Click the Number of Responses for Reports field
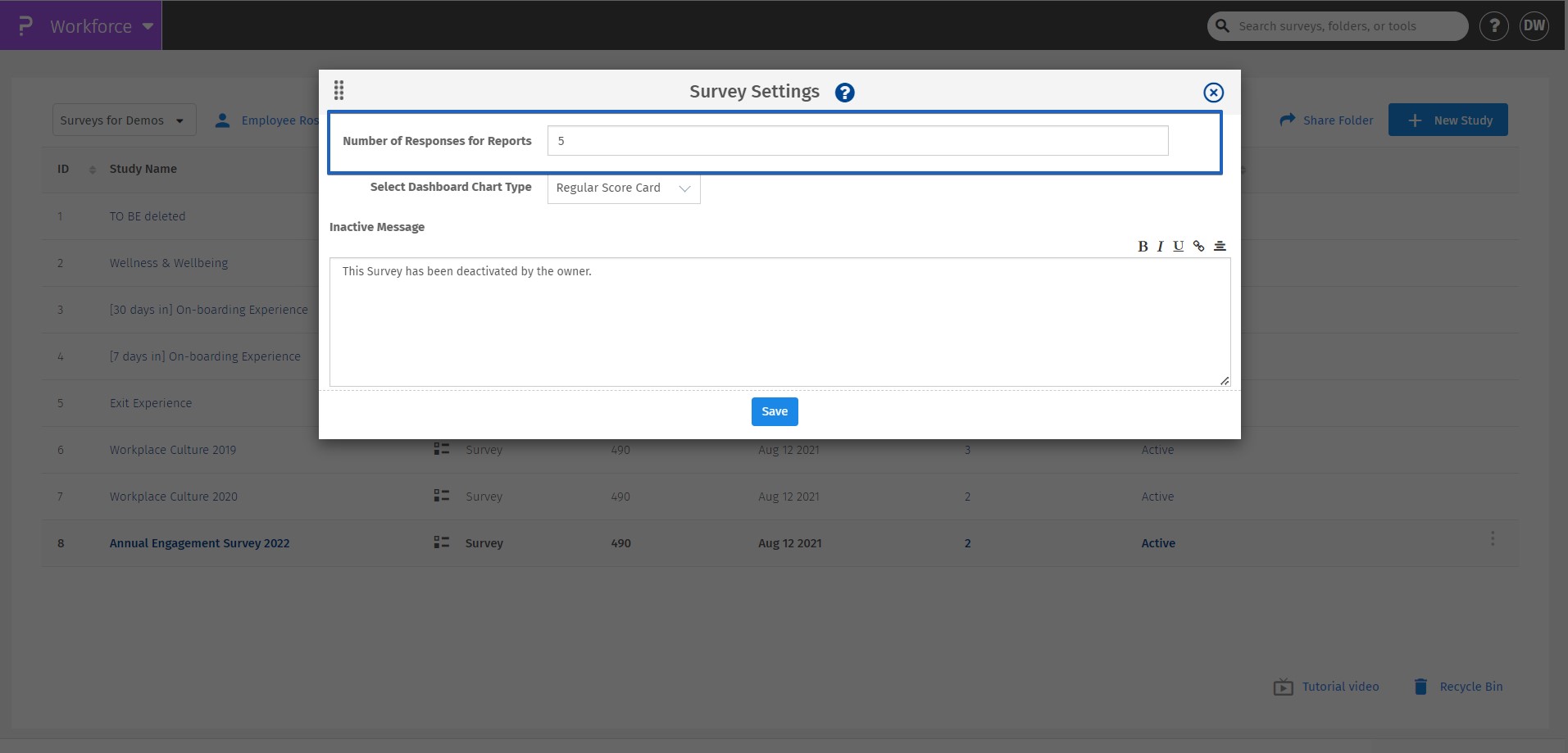This screenshot has width=1568, height=753. 856,140
